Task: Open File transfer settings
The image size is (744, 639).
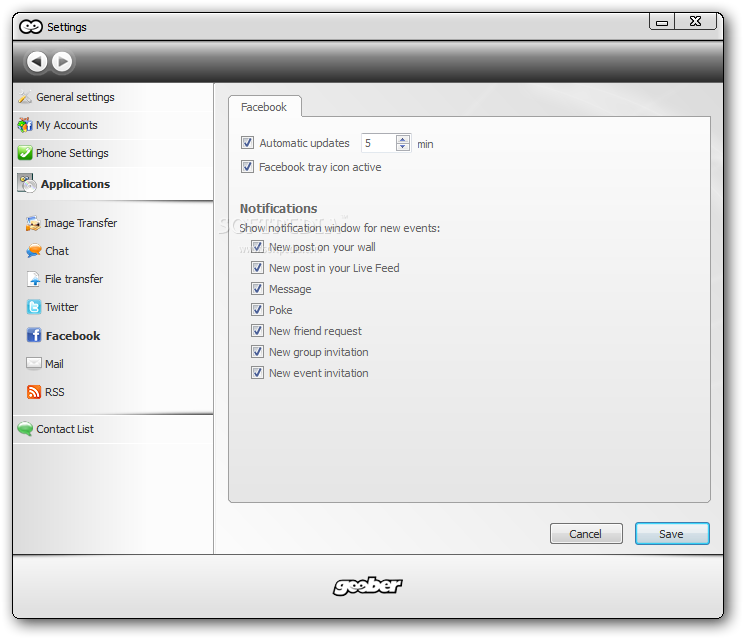Action: tap(74, 279)
